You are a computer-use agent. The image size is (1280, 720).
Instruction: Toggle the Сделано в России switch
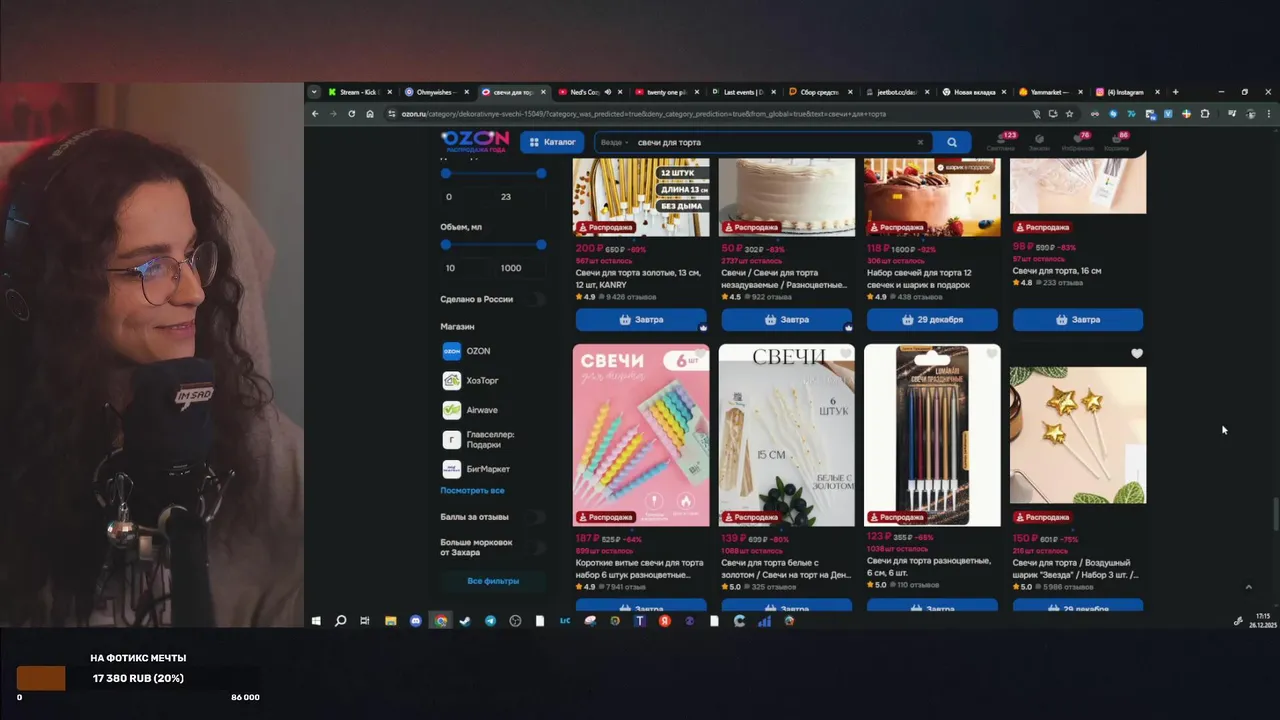coord(539,299)
